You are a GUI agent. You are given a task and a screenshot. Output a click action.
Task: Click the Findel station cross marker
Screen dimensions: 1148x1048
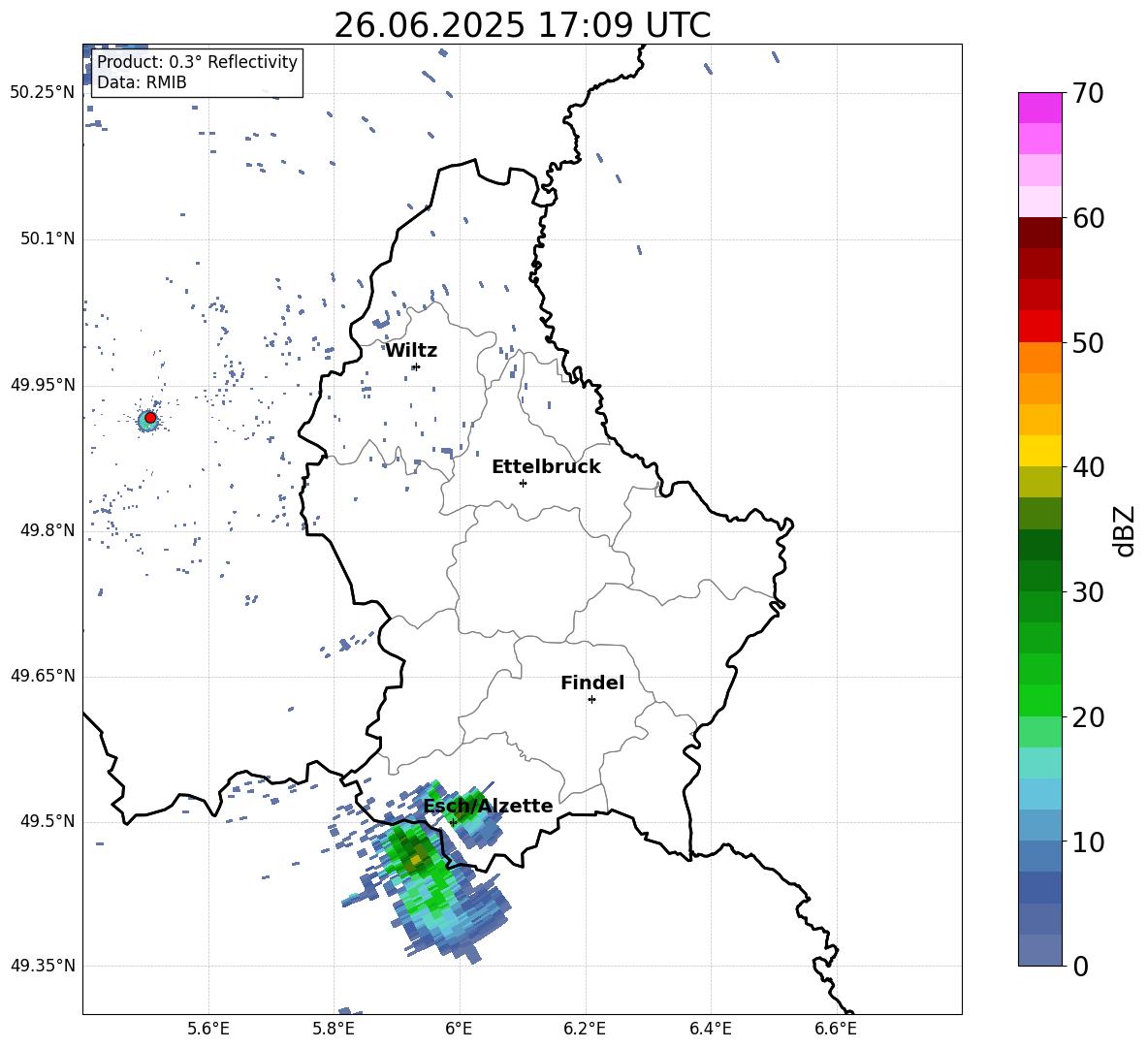click(591, 700)
